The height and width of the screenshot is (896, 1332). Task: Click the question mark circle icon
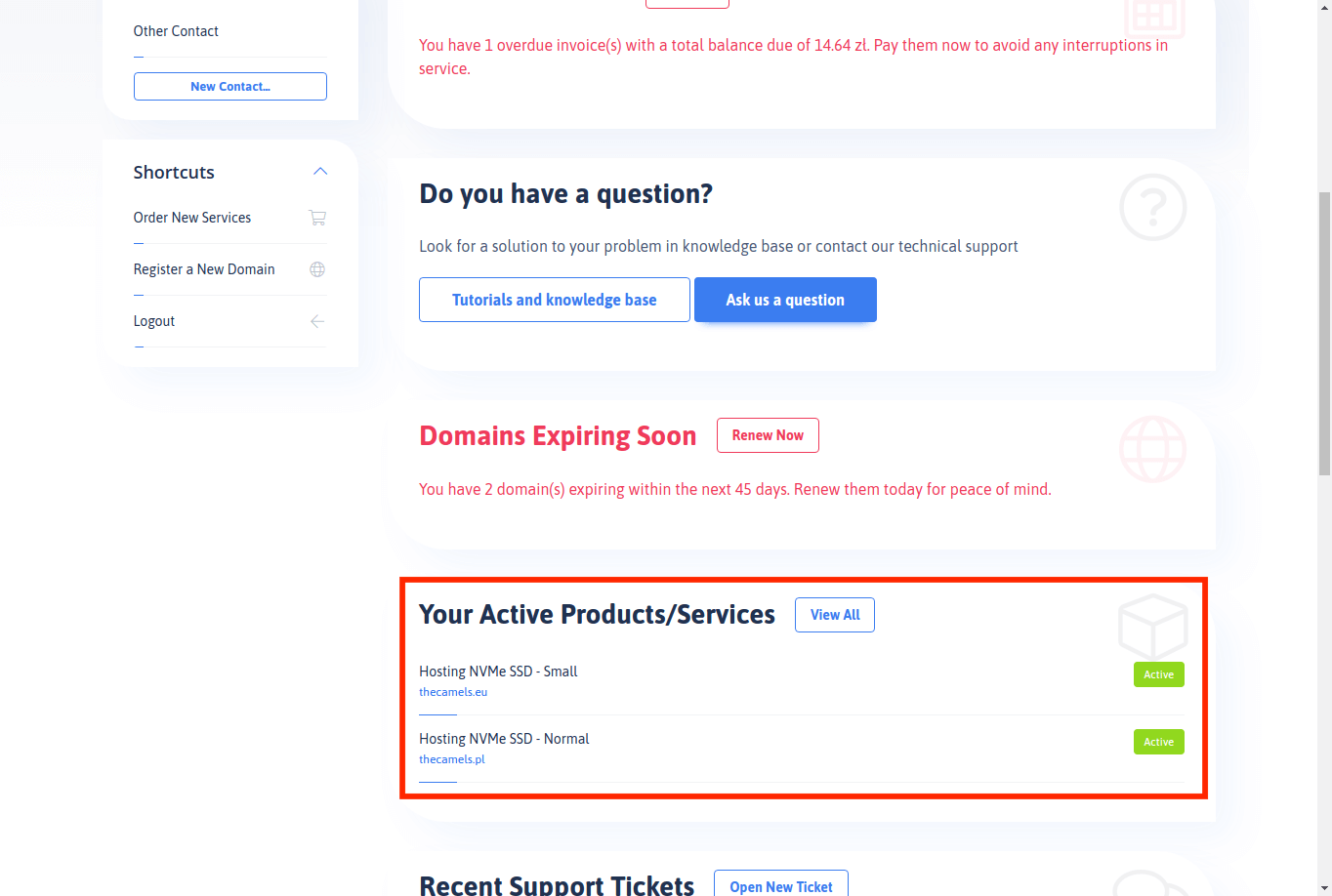tap(1153, 207)
